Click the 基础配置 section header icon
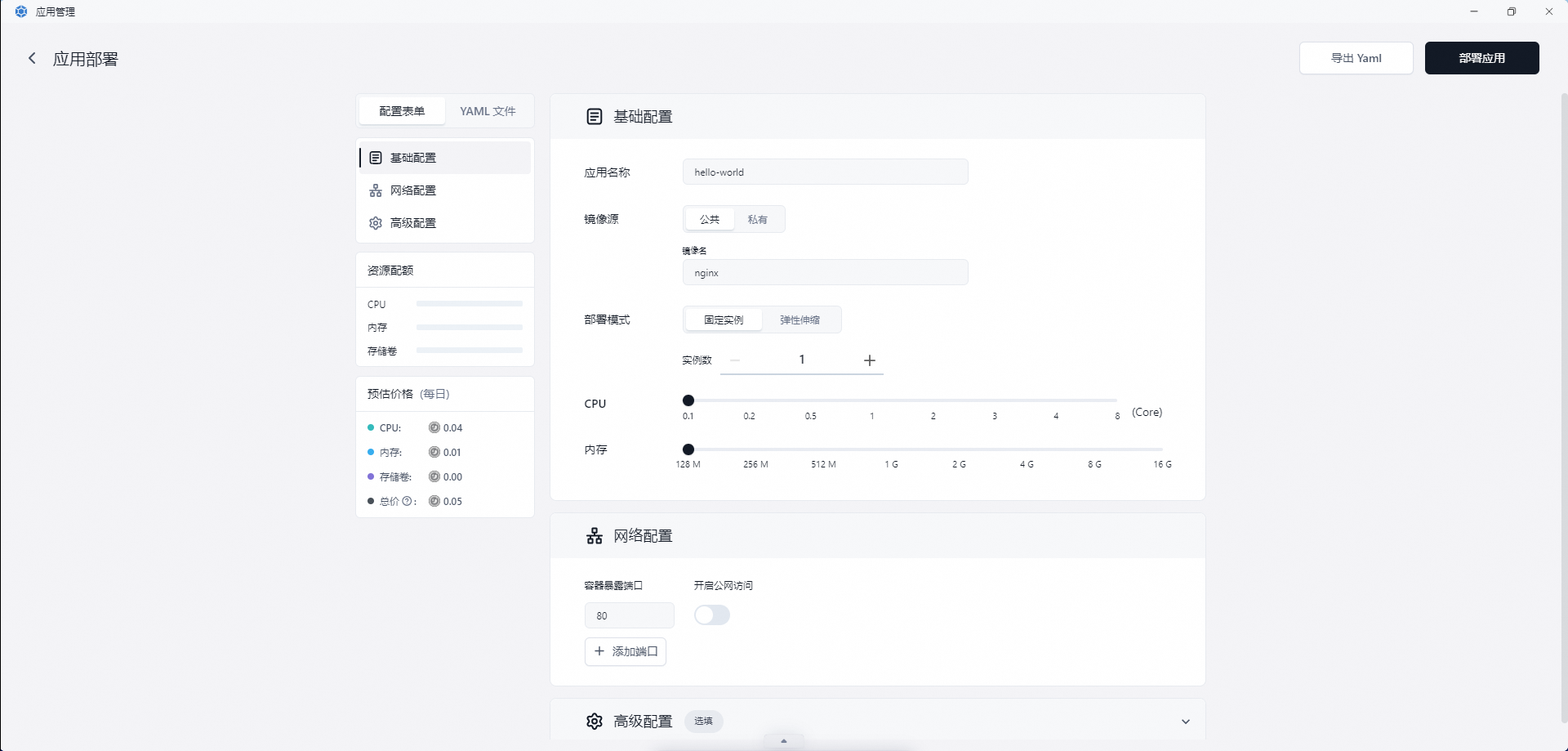1568x751 pixels. pos(595,117)
